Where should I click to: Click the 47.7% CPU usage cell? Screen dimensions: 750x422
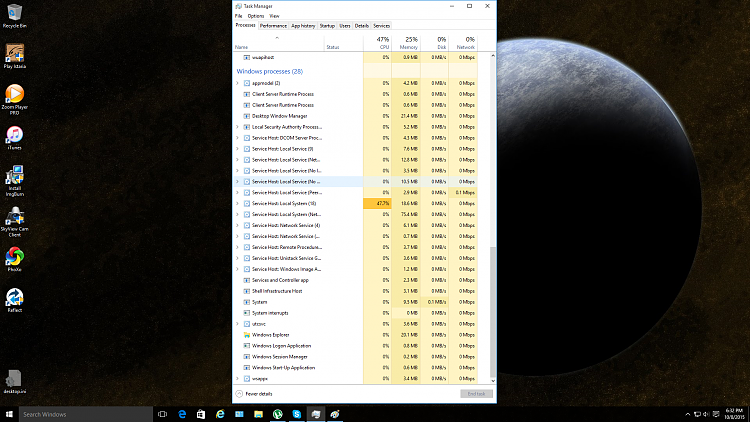click(377, 203)
